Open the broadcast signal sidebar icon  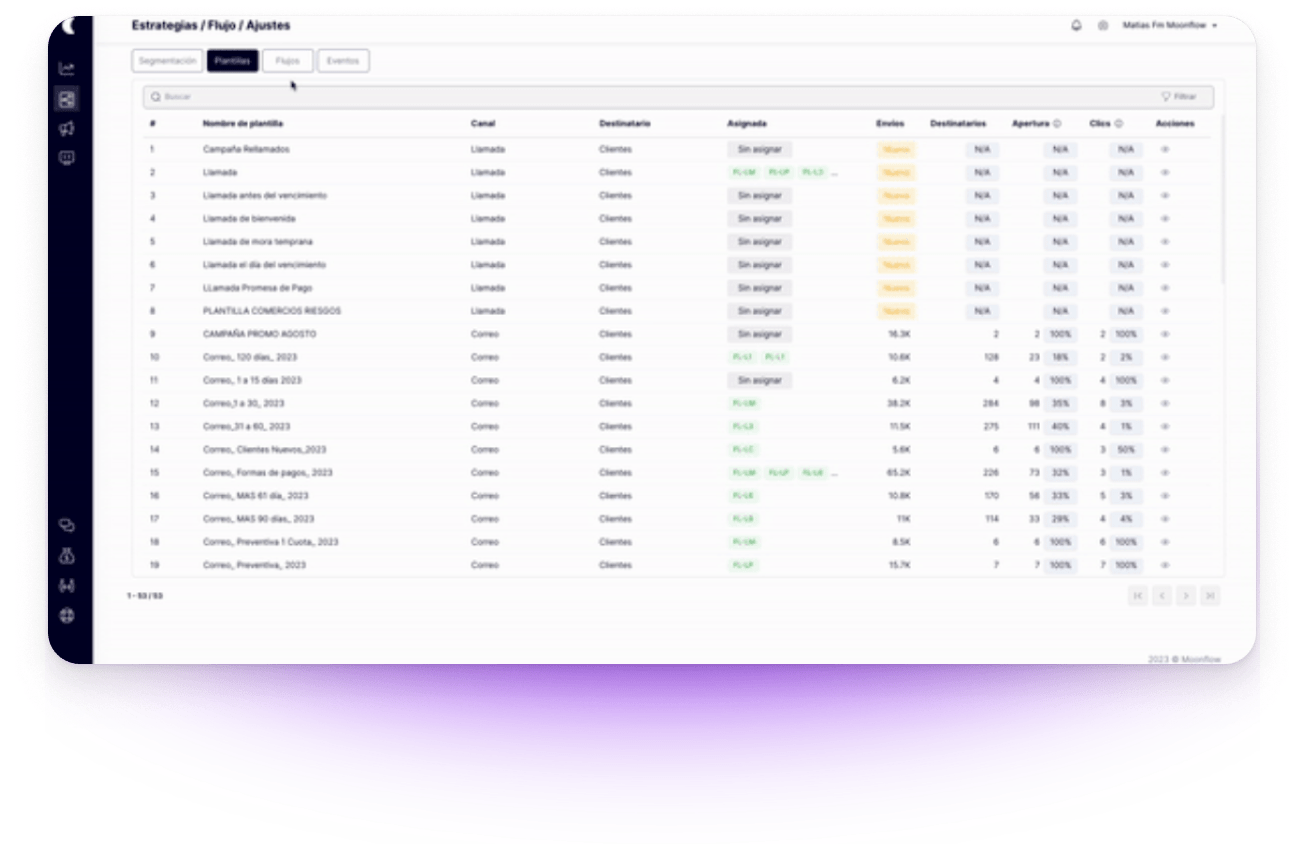[67, 586]
